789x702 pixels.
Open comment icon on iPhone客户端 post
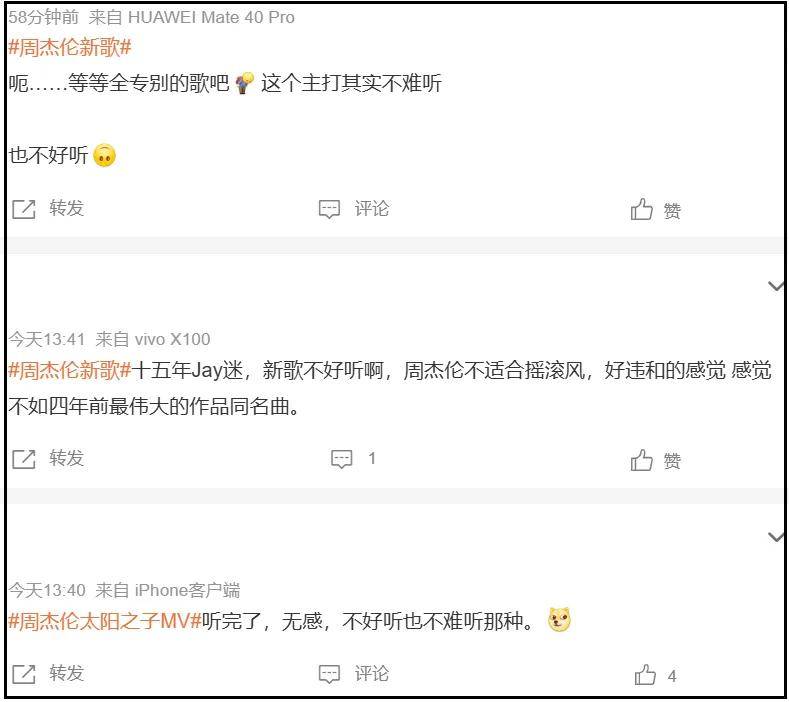click(x=329, y=674)
